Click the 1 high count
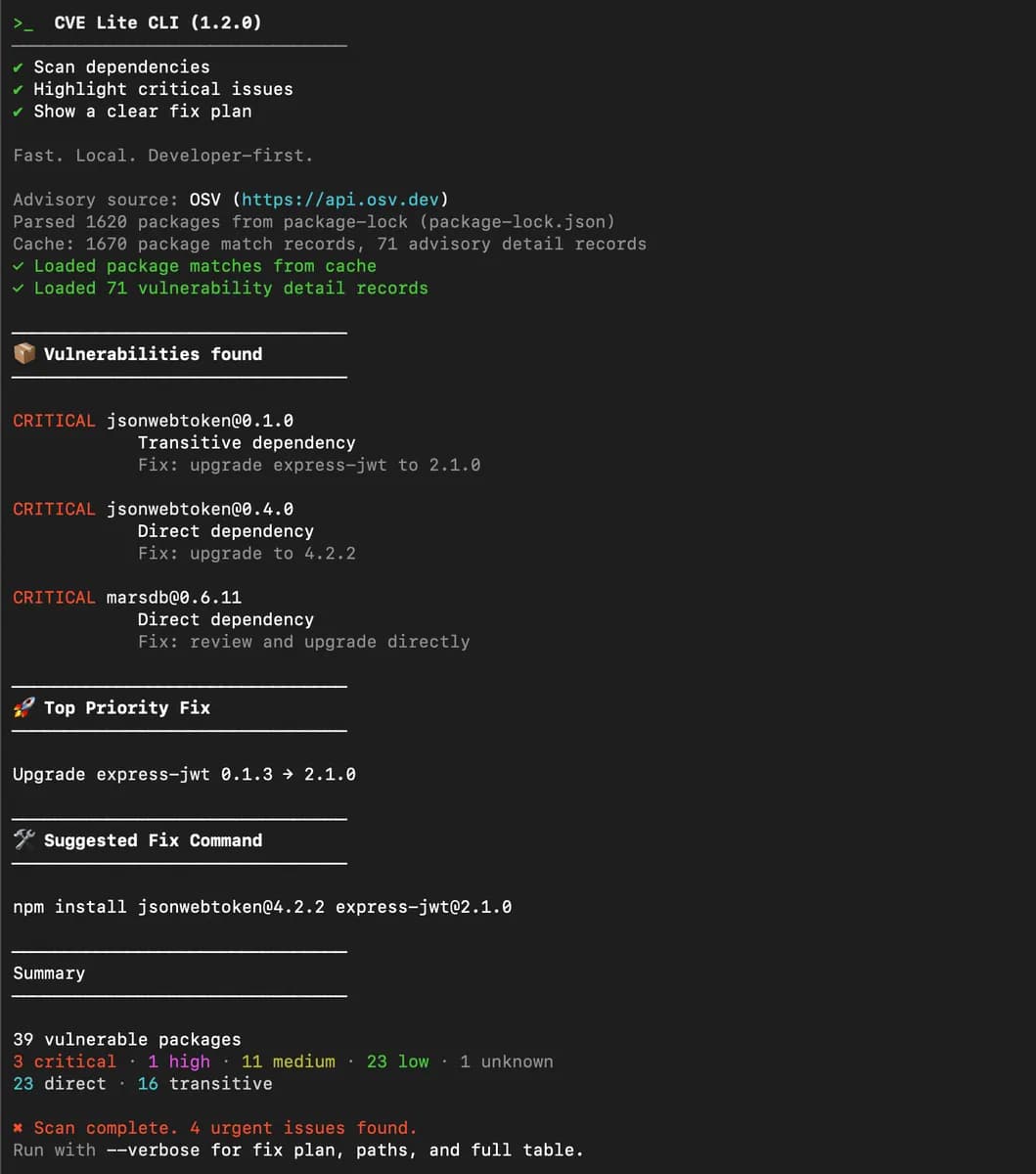This screenshot has height=1174, width=1036. (179, 1061)
